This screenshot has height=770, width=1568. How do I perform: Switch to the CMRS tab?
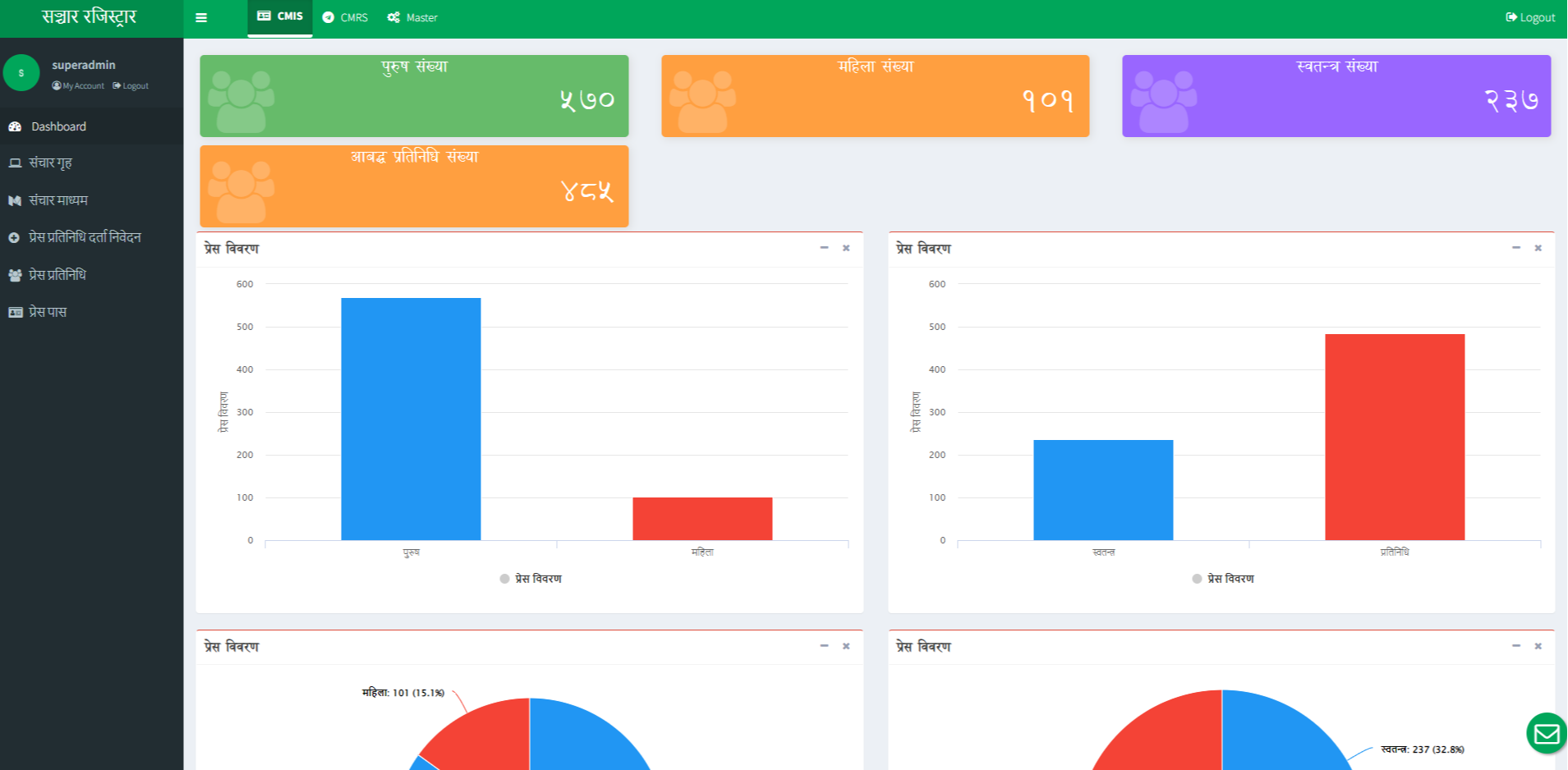345,17
